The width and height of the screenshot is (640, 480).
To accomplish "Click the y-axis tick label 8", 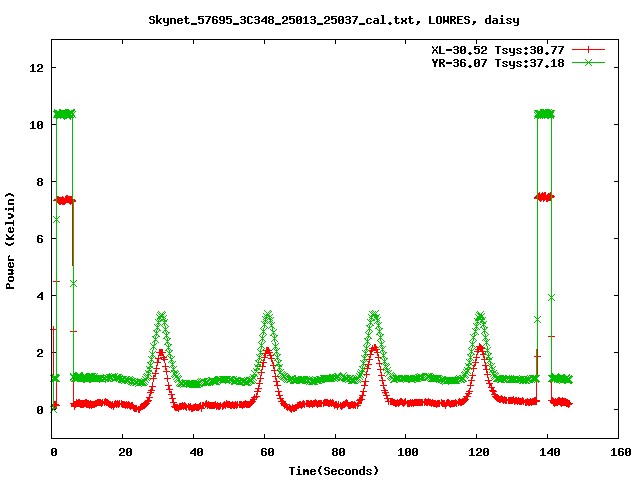I will click(x=40, y=182).
